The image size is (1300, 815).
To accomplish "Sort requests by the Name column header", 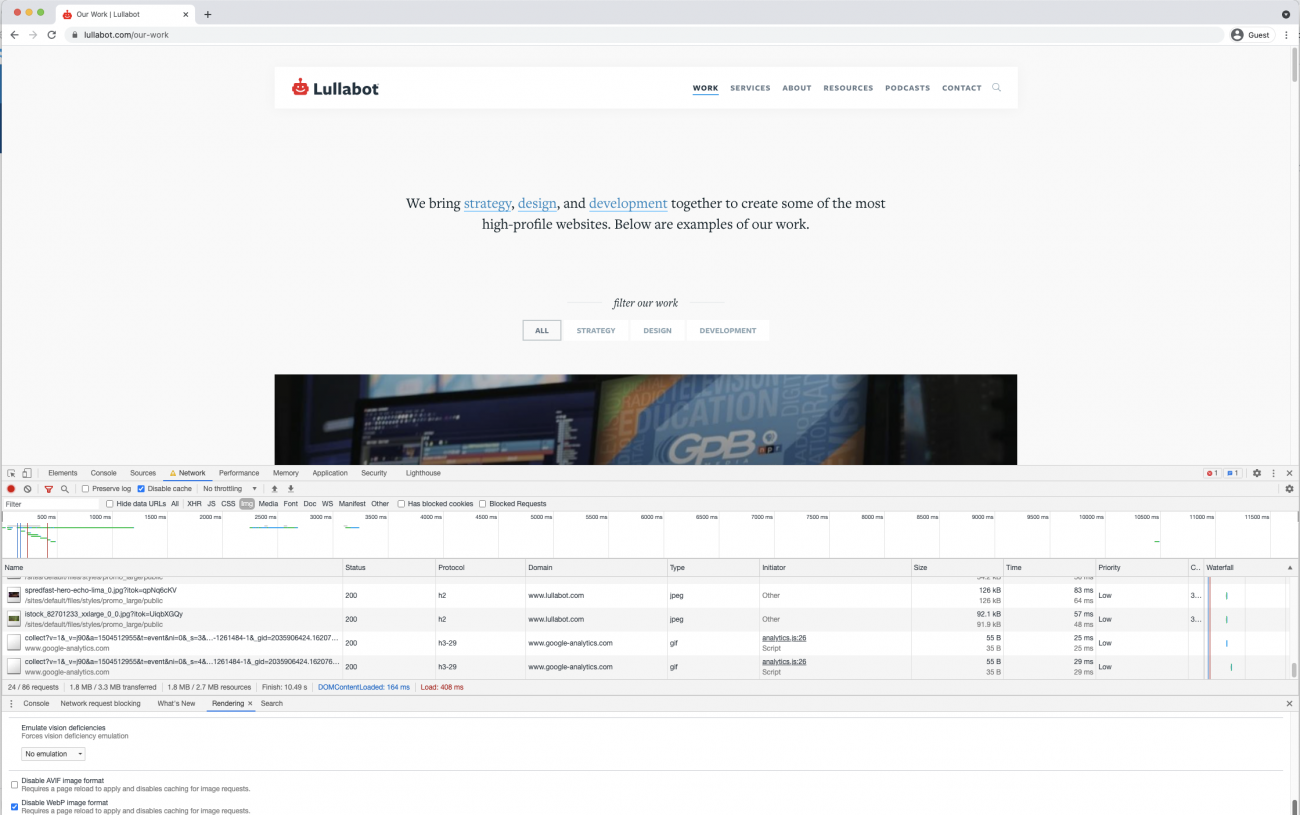I will (x=172, y=568).
